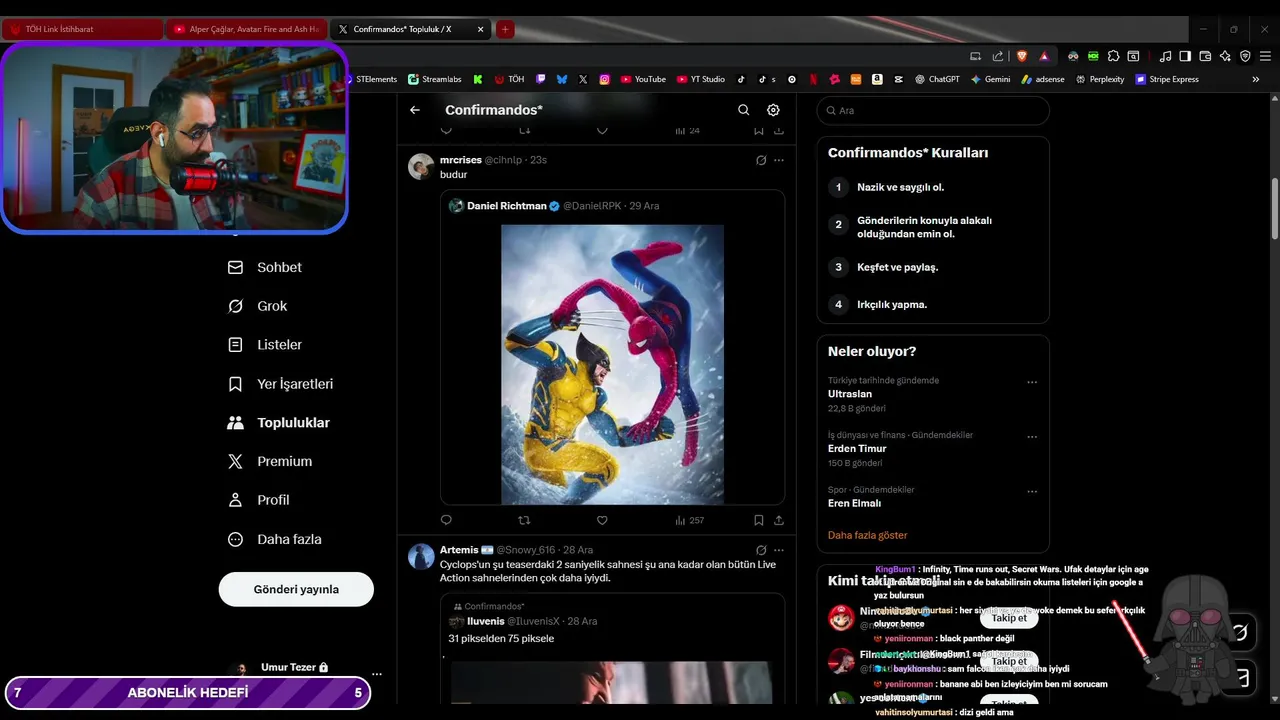Open Listeler in the sidebar
This screenshot has height=720, width=1280.
coord(265,345)
